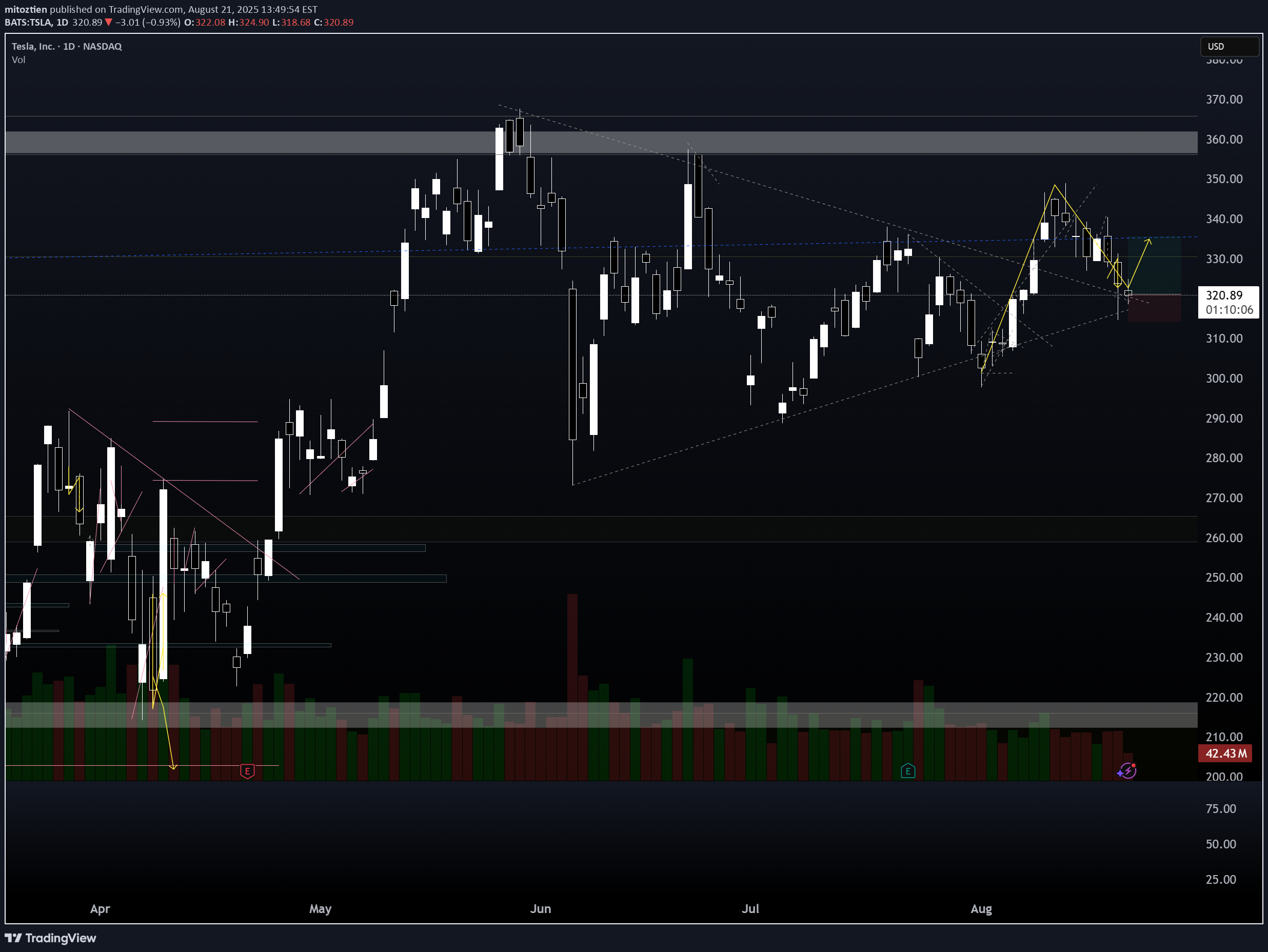Click the 230.00 price axis label
The image size is (1268, 952).
point(1224,658)
